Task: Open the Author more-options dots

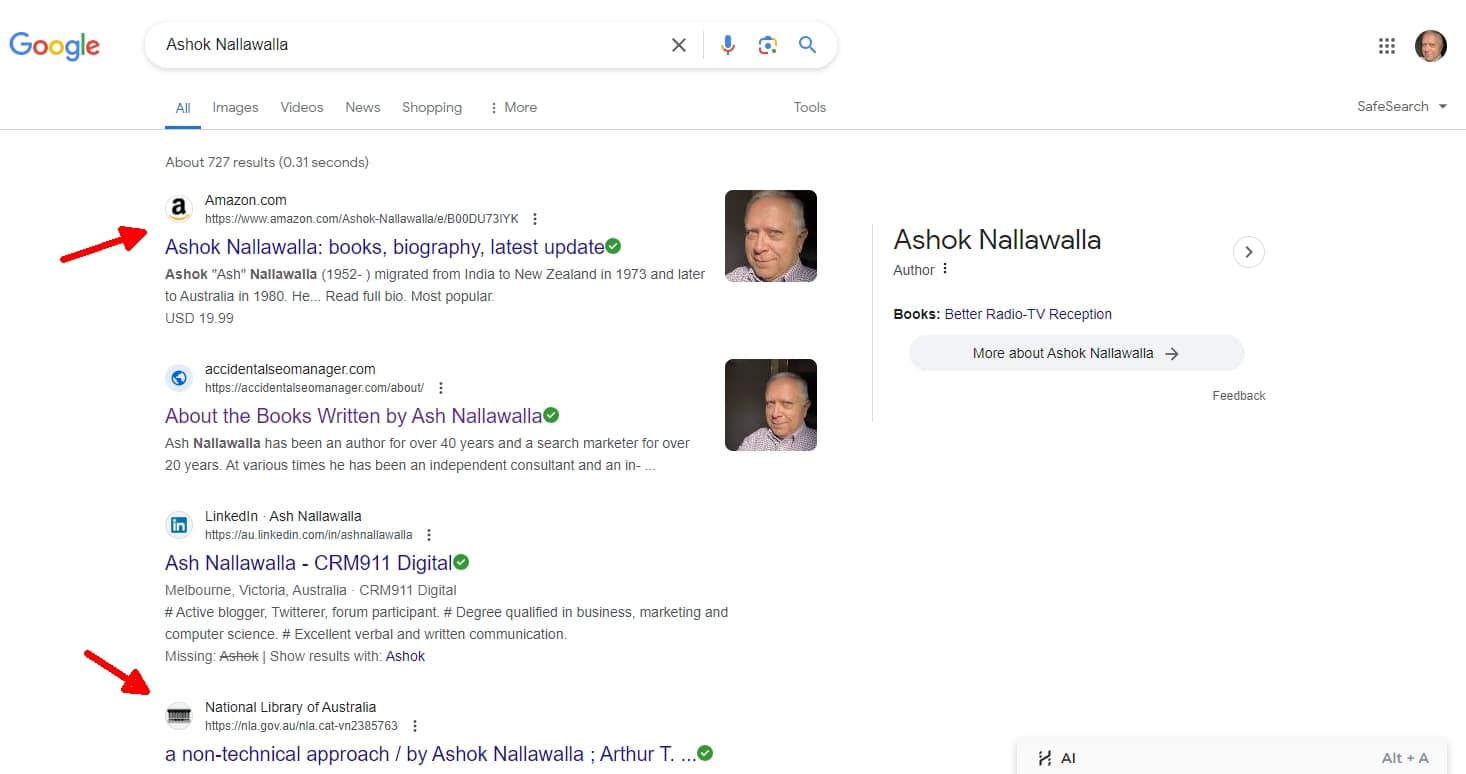Action: click(945, 269)
